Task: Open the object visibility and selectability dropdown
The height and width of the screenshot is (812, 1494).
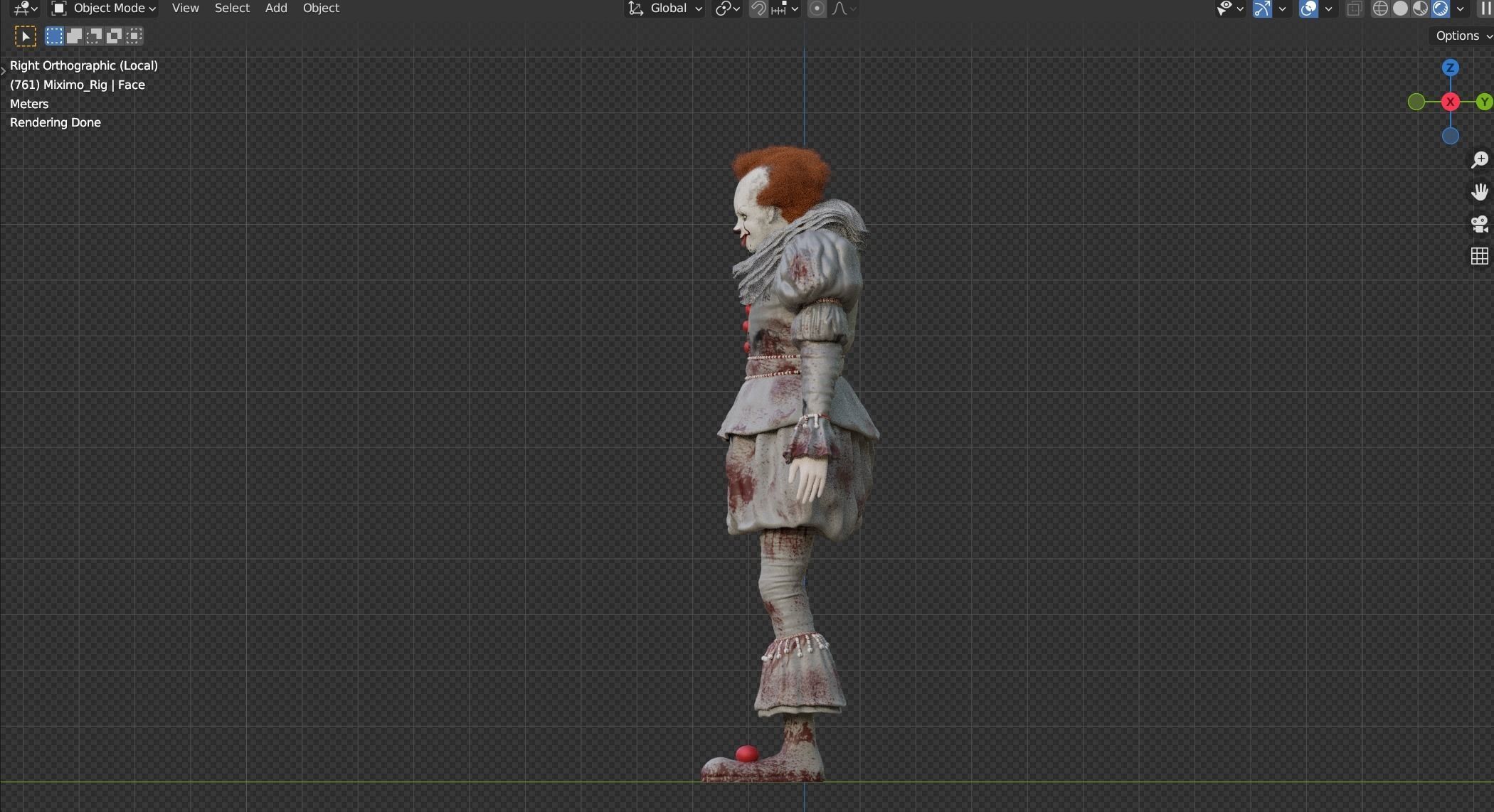Action: [x=1229, y=9]
